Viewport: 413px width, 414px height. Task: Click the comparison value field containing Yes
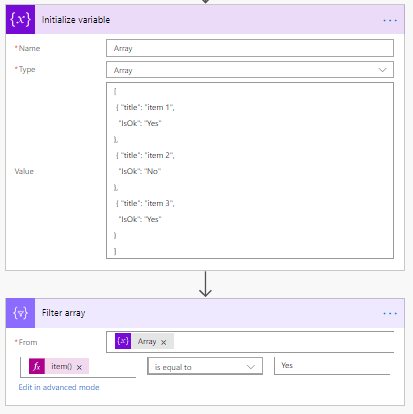pyautogui.click(x=332, y=366)
